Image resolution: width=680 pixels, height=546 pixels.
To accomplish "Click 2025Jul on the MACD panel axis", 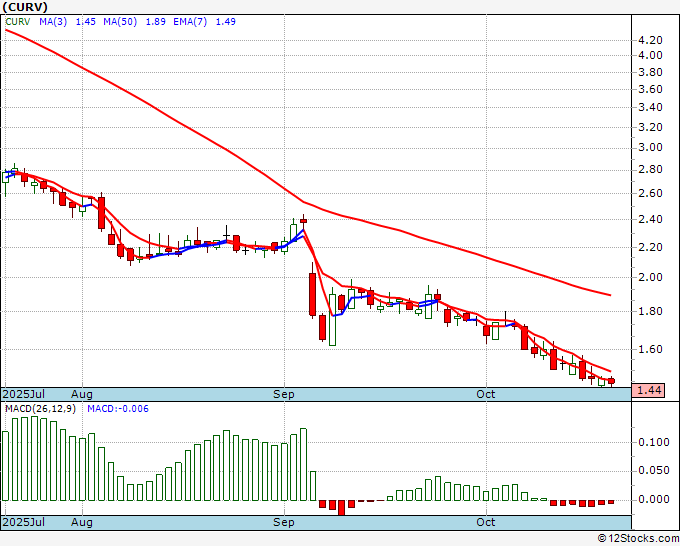I will (x=24, y=522).
